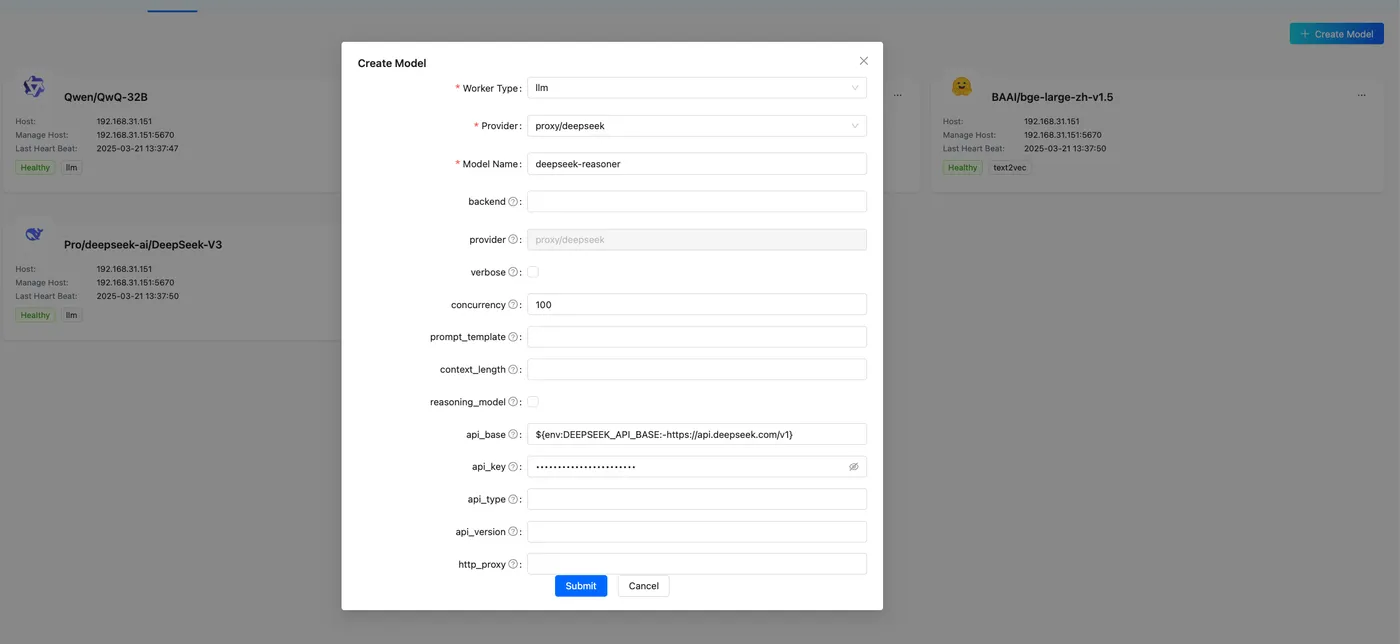Focus the context_length input field
1400x644 pixels.
tap(696, 370)
